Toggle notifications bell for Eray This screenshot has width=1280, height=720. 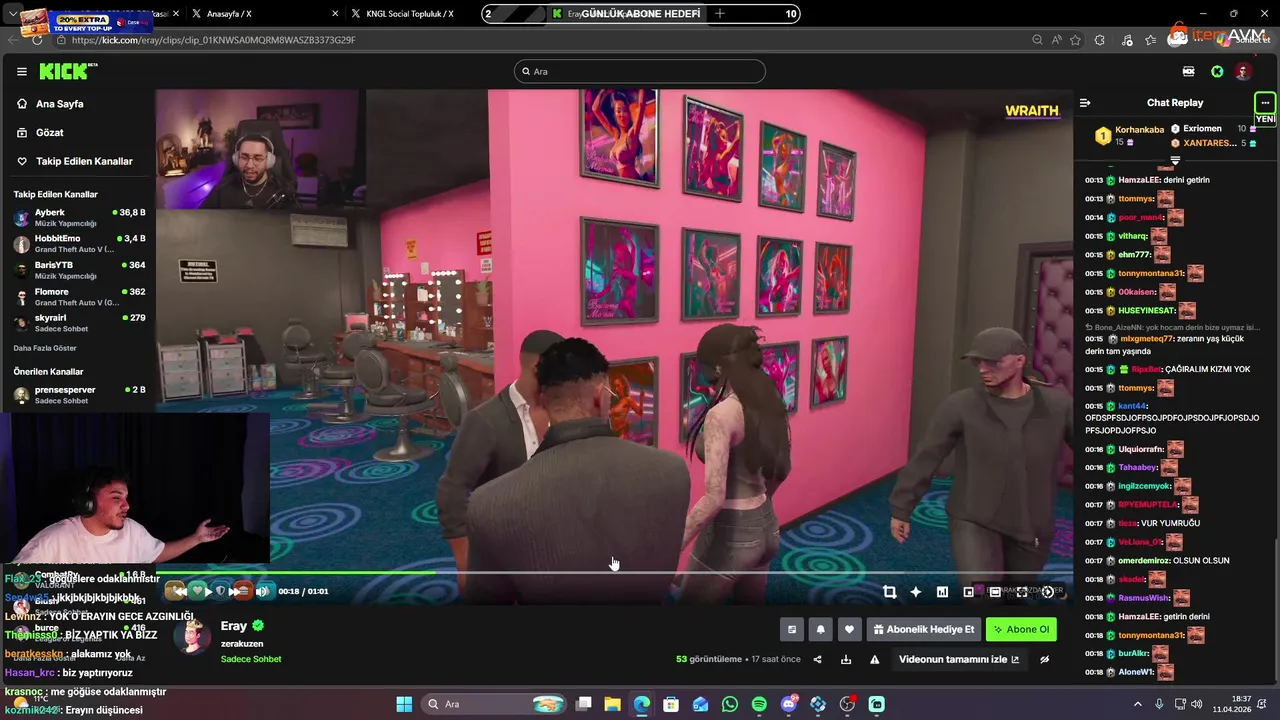(x=821, y=629)
